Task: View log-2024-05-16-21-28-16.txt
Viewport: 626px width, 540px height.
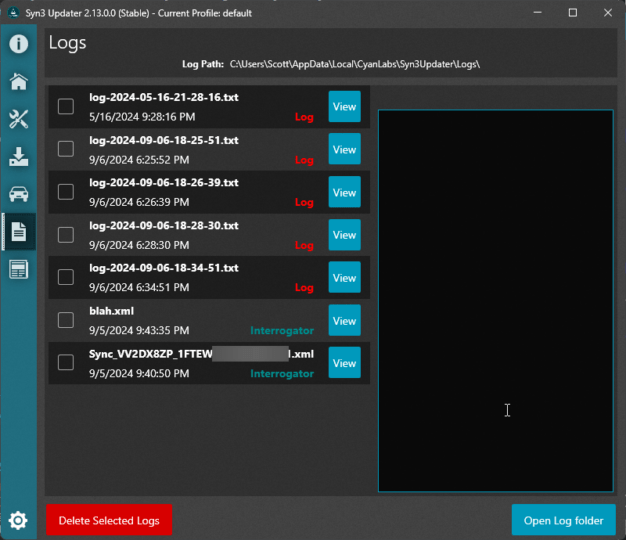Action: coord(345,107)
